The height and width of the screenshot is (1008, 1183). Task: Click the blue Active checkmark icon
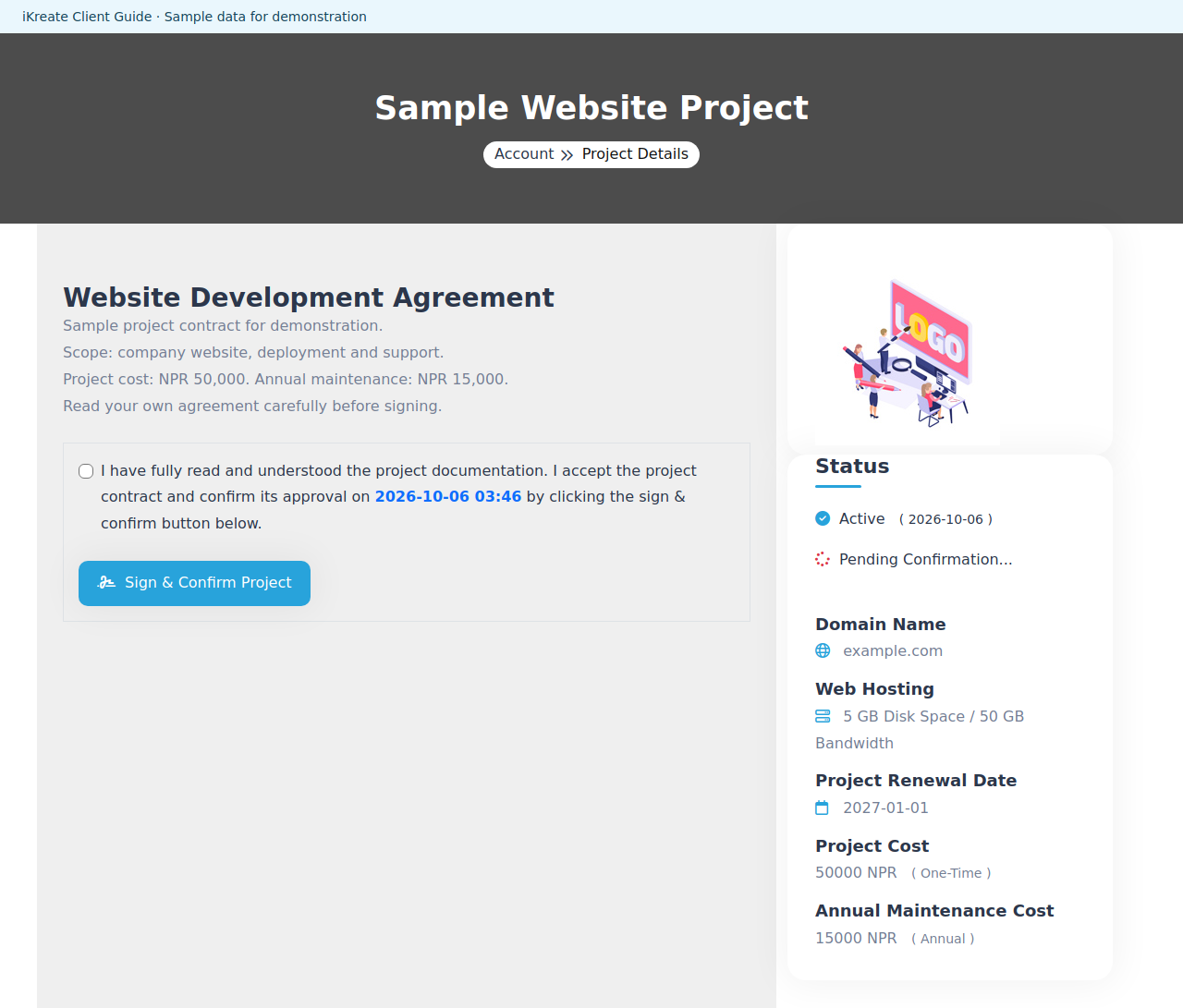point(823,518)
